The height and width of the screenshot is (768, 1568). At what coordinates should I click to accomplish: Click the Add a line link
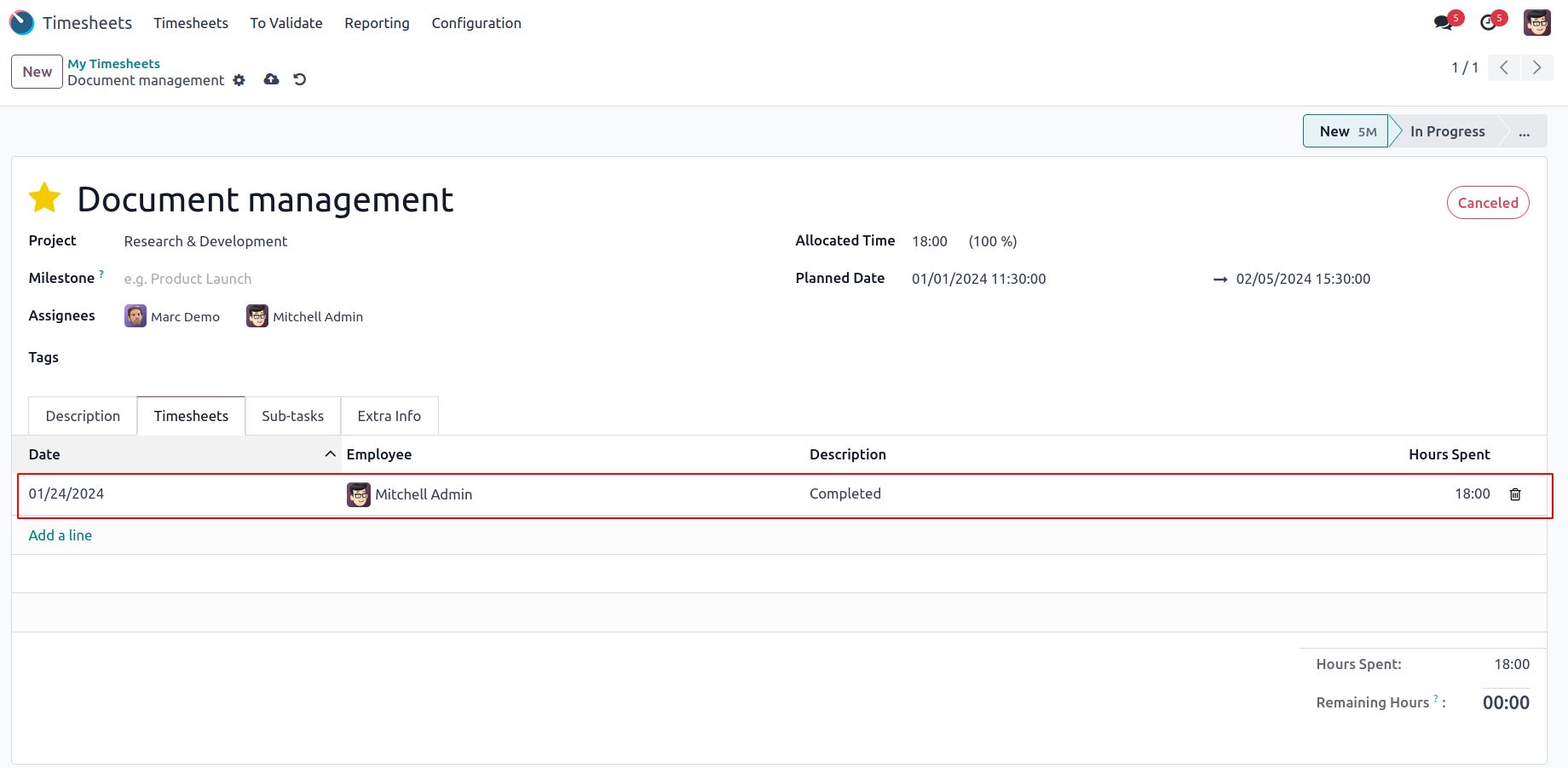[x=61, y=535]
